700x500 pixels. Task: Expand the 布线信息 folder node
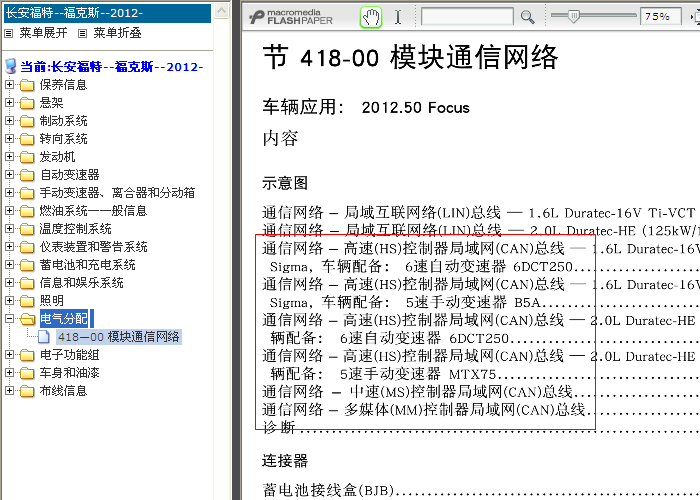9,391
